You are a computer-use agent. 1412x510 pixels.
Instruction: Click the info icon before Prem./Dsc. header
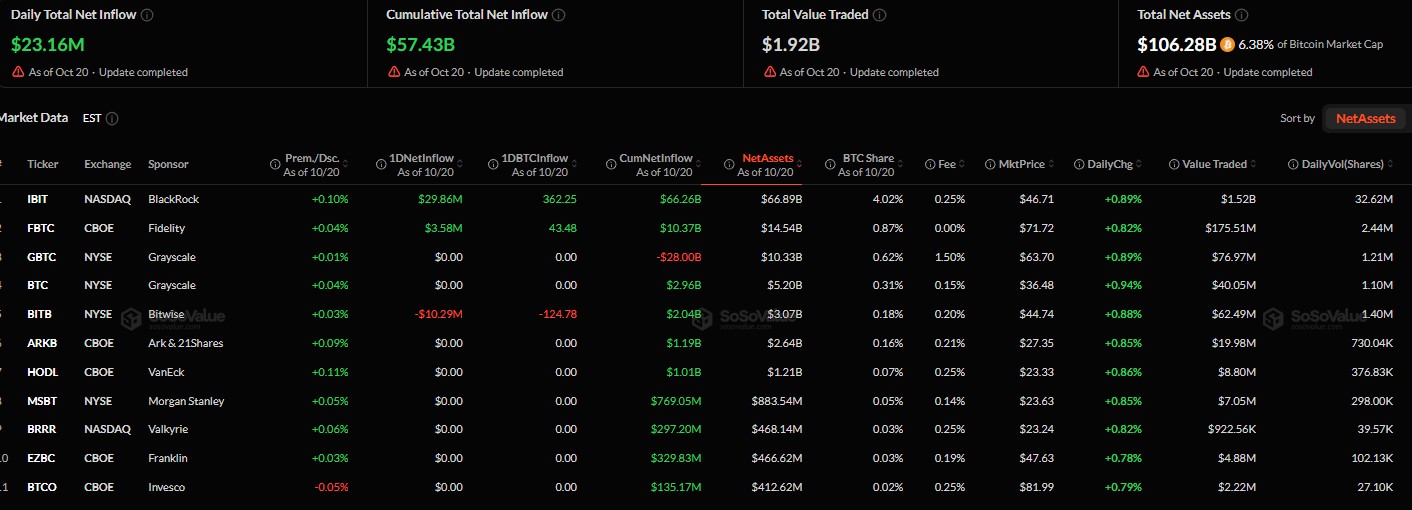tap(275, 164)
